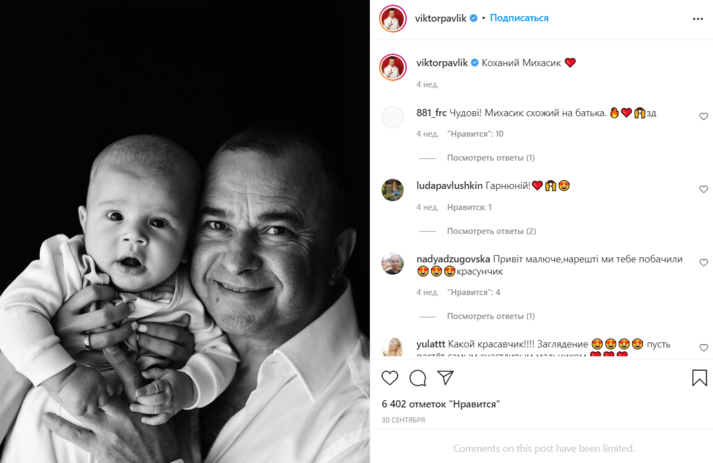Open the yulattt commenter username

point(430,344)
